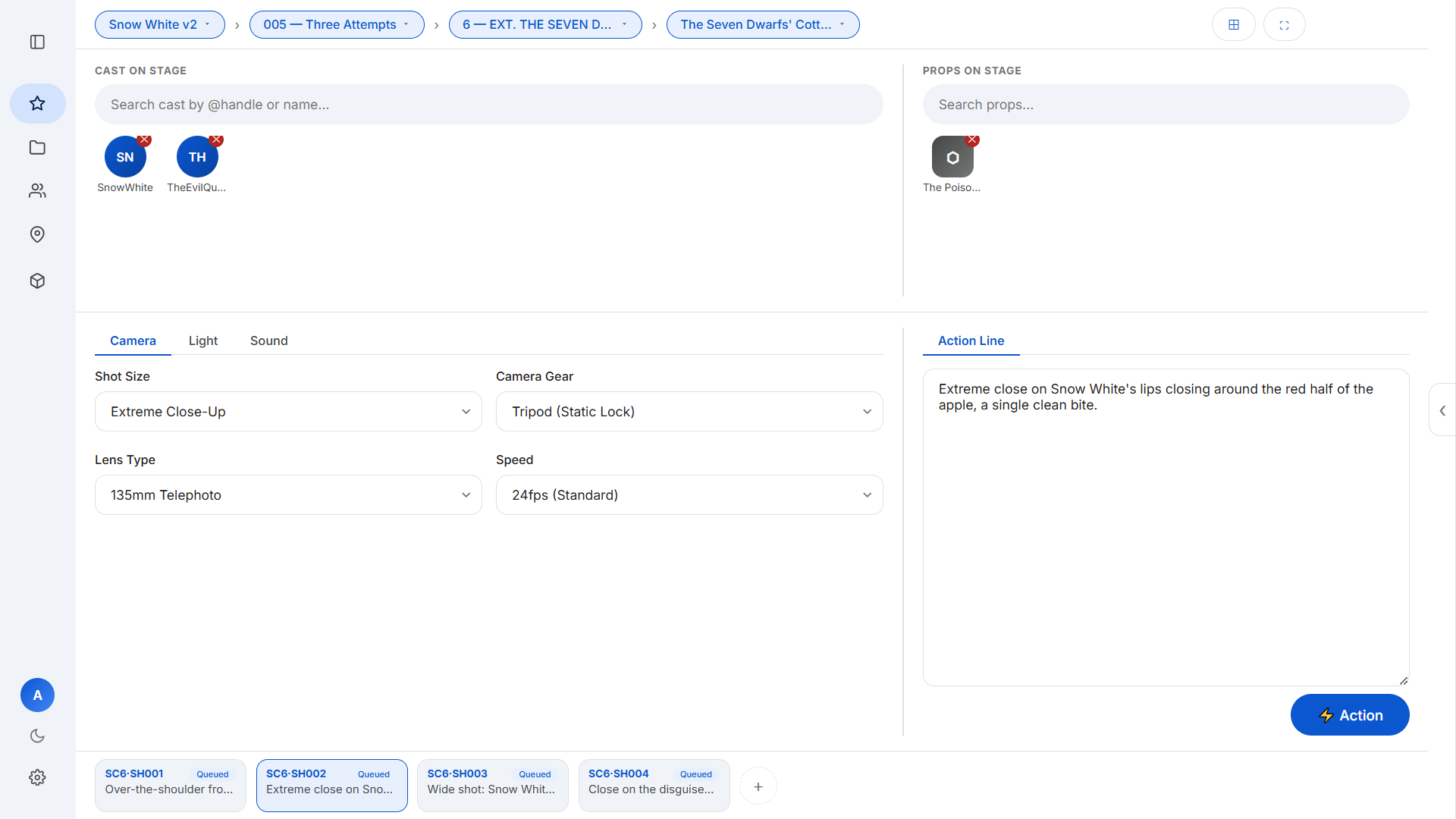This screenshot has height=819, width=1456.
Task: Open the Camera Gear dropdown
Action: point(689,412)
